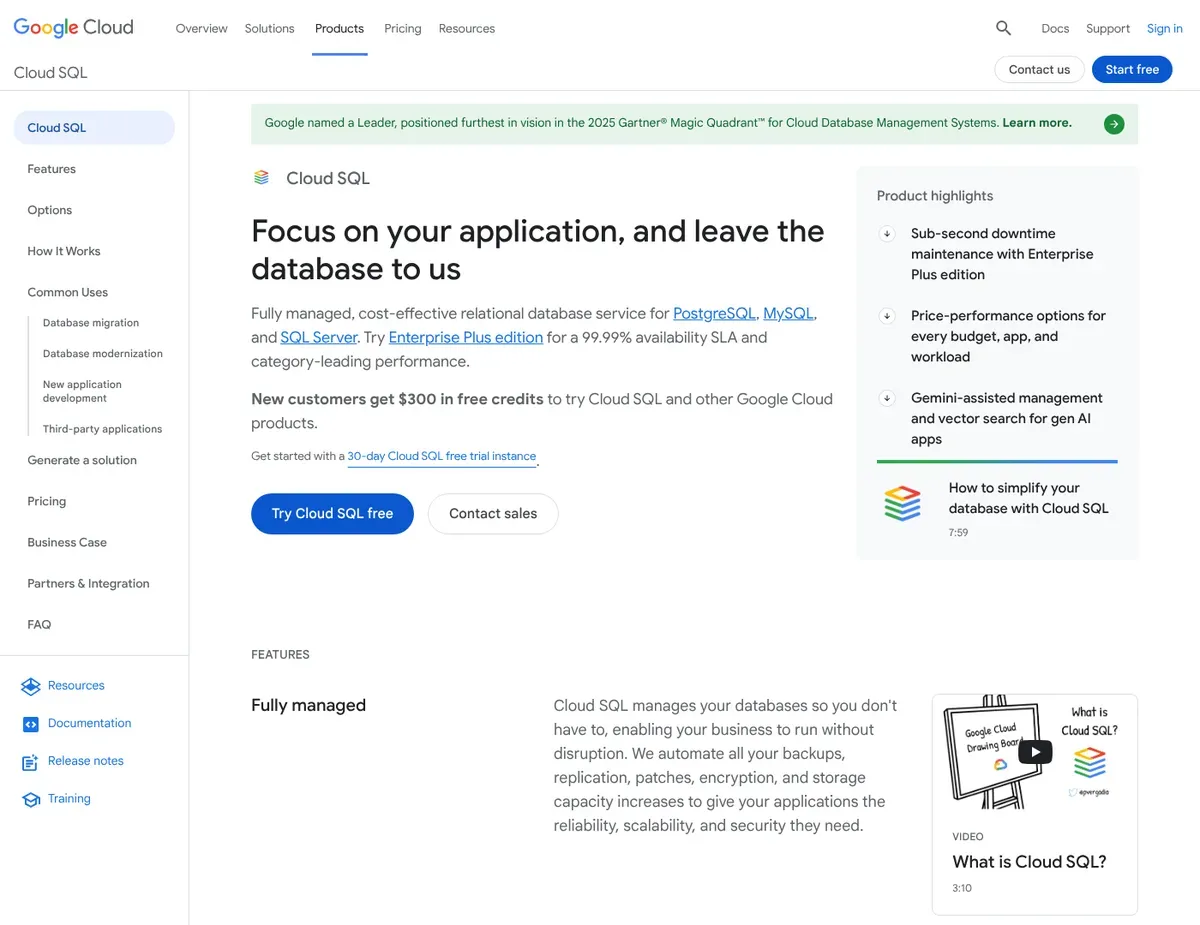Follow the MySQL link

(x=788, y=313)
